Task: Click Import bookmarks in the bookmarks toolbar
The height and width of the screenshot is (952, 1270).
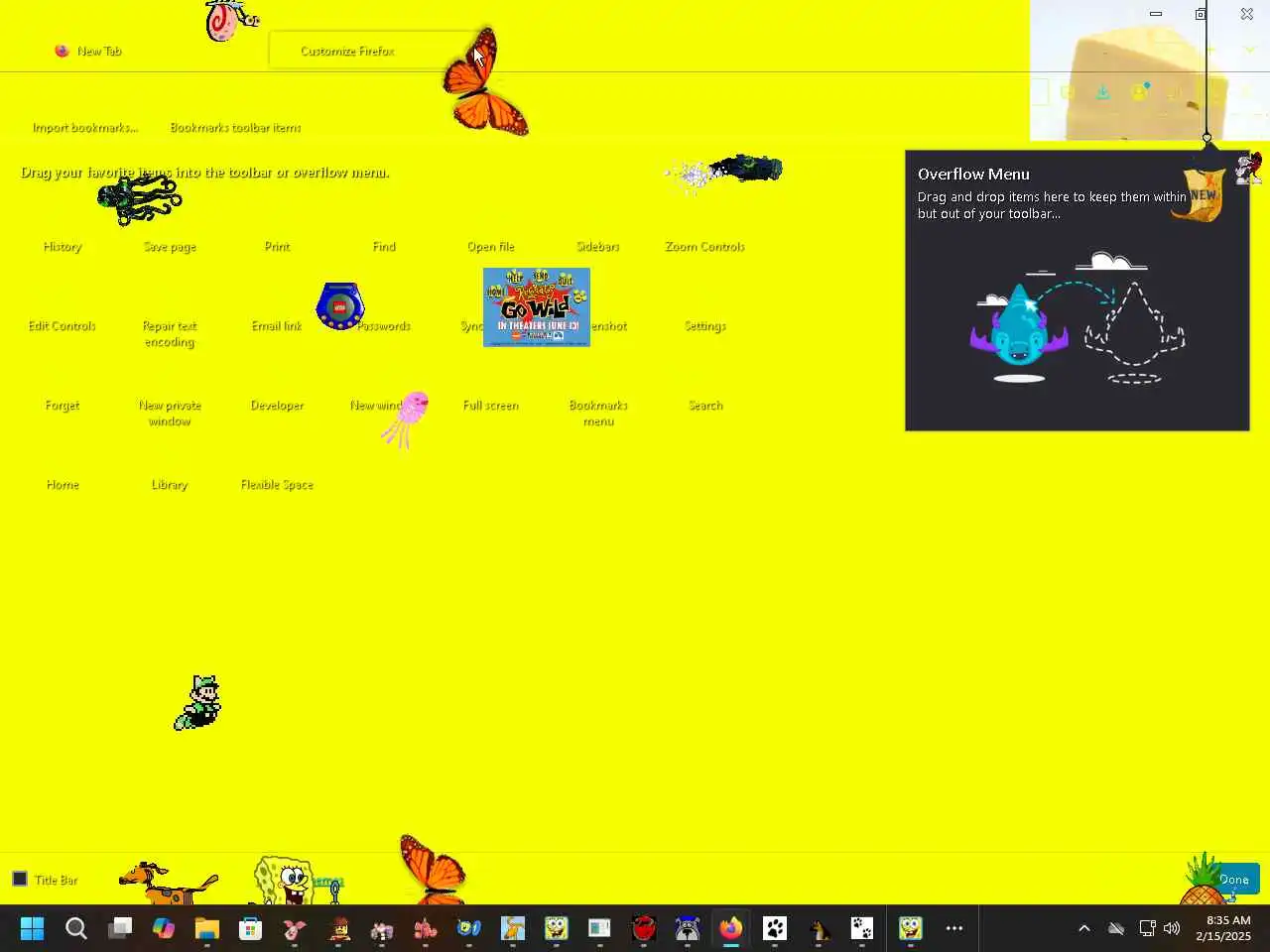Action: coord(85,128)
